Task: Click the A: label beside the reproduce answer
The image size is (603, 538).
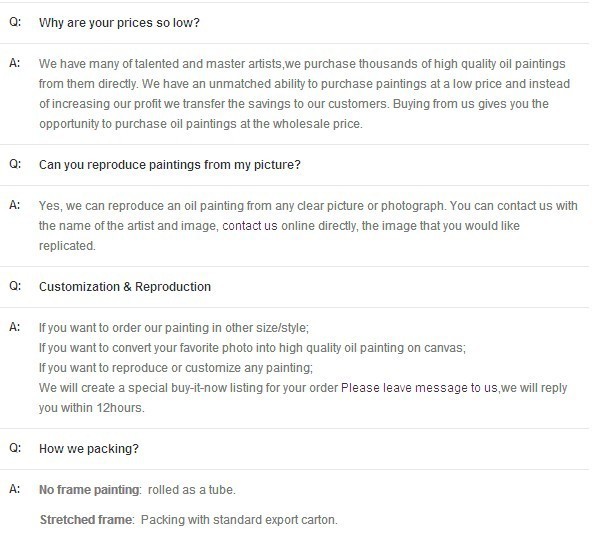Action: pyautogui.click(x=15, y=205)
